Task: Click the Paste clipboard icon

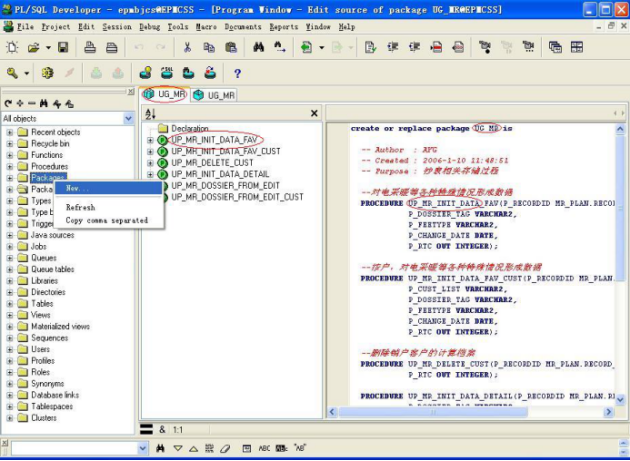Action: [231, 47]
